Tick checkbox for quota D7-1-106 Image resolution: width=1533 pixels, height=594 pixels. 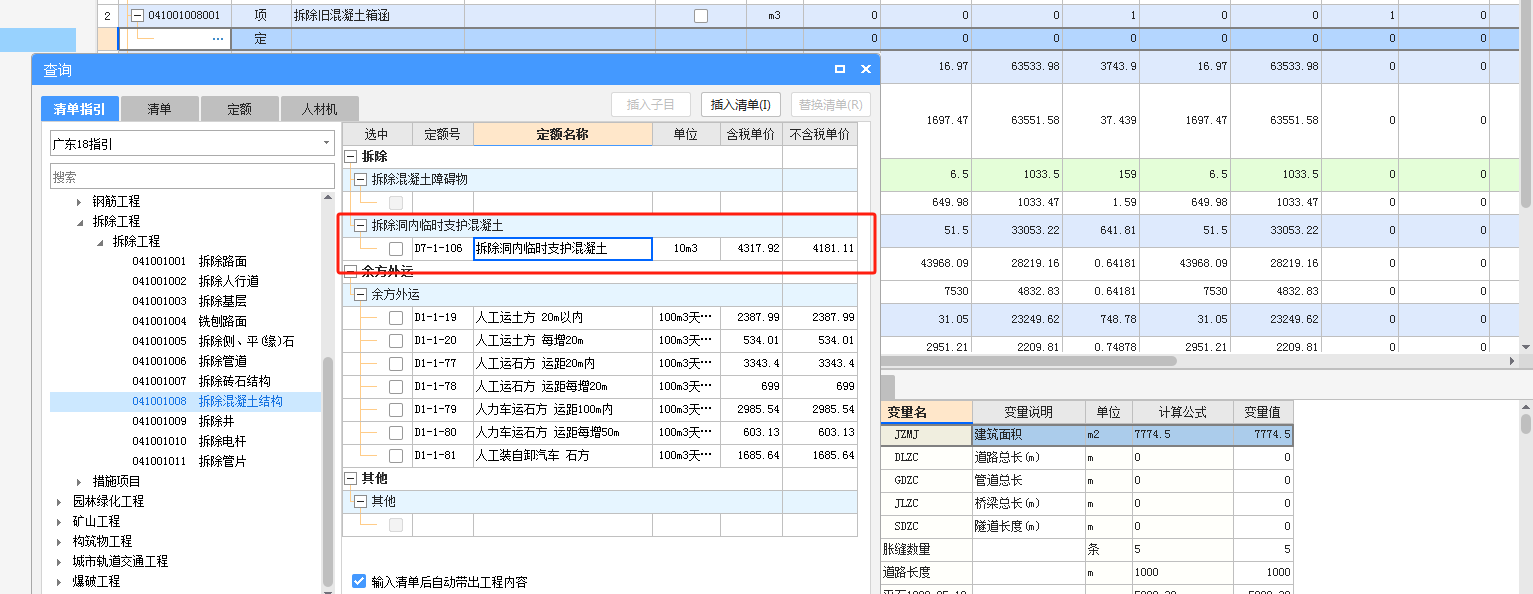click(396, 248)
